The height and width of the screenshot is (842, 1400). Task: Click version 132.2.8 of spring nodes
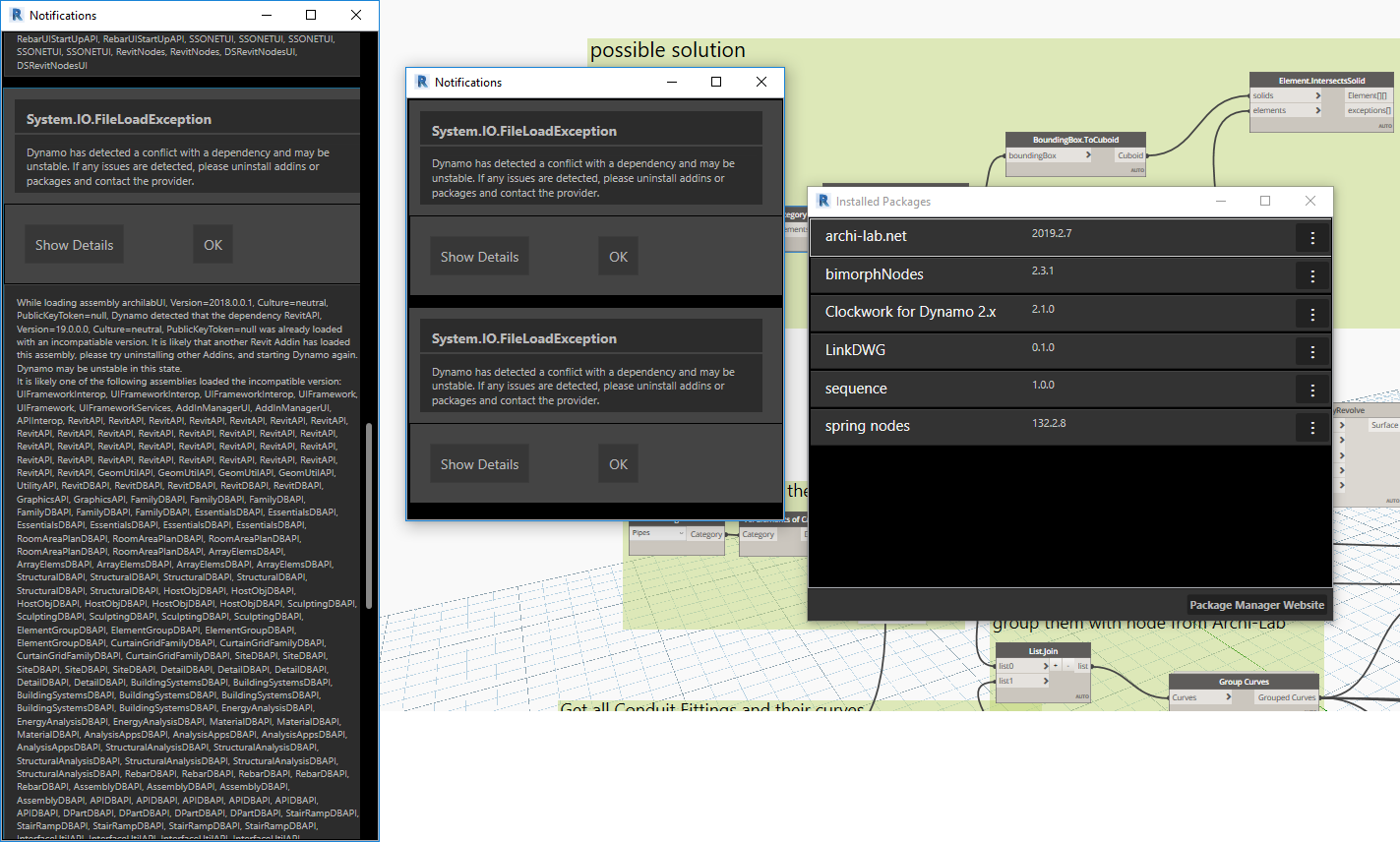[x=1049, y=423]
